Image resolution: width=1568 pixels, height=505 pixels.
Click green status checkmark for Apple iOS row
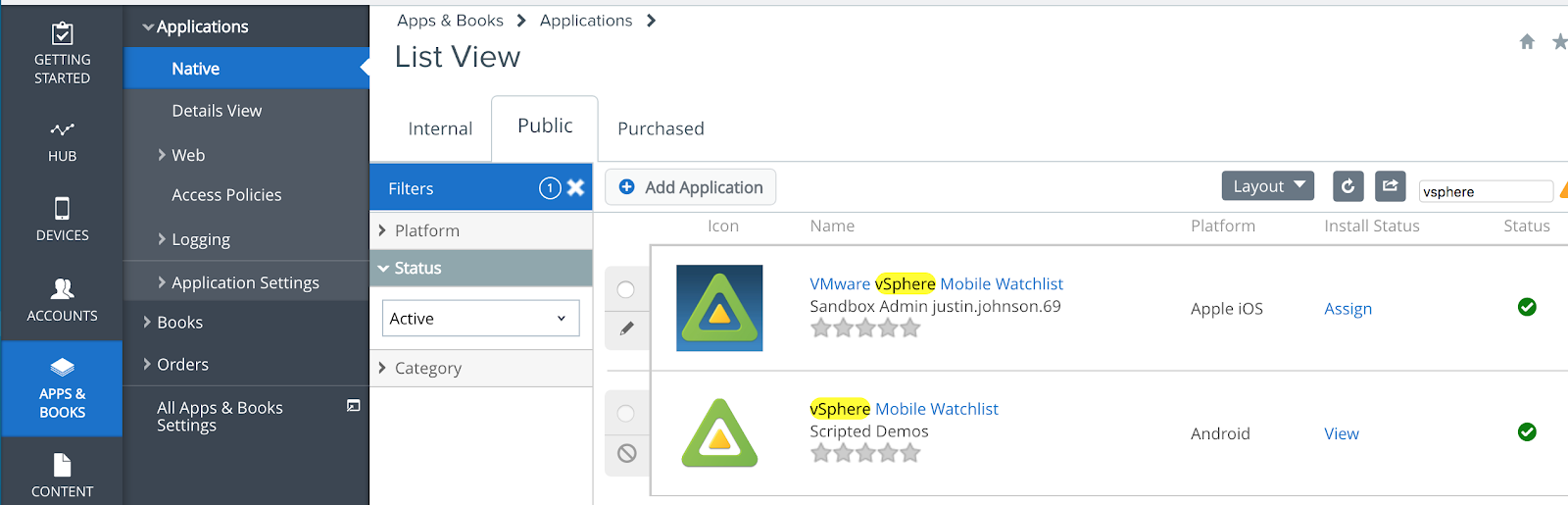1527,307
